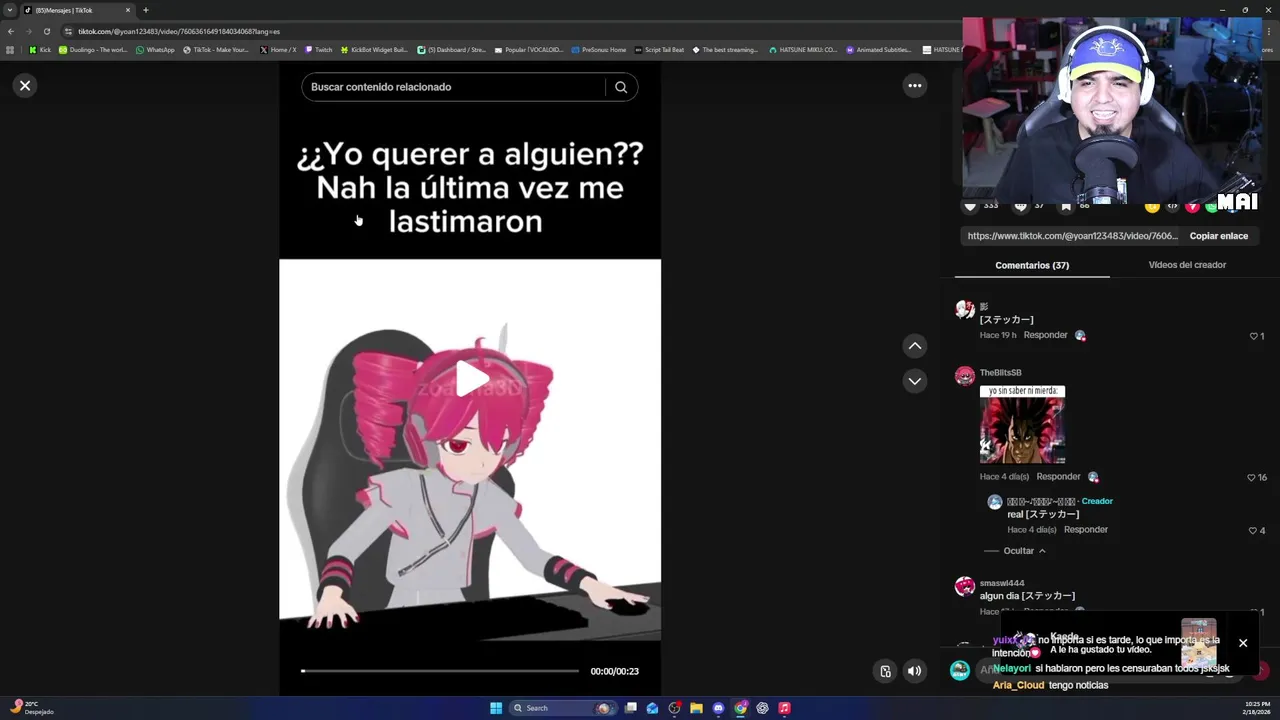Click Copiar enlace button
Screen dimensions: 1280x720
point(1218,236)
